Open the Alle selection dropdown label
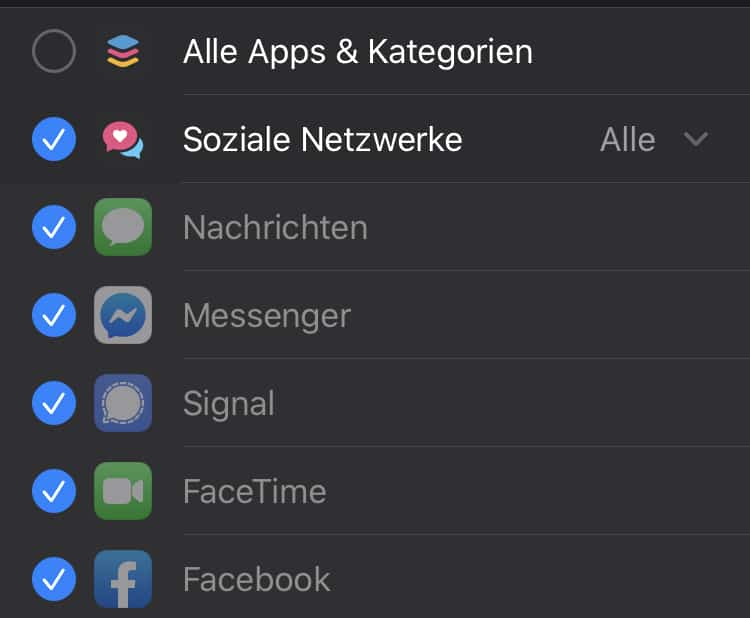This screenshot has width=750, height=618. coord(628,140)
